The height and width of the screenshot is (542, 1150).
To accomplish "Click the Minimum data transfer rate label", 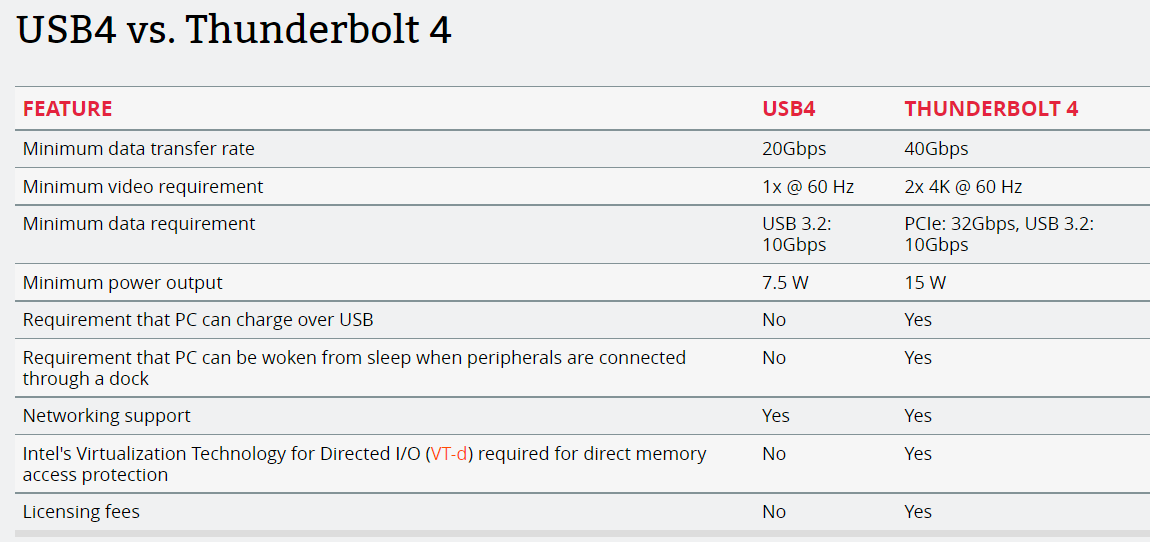I will [139, 149].
